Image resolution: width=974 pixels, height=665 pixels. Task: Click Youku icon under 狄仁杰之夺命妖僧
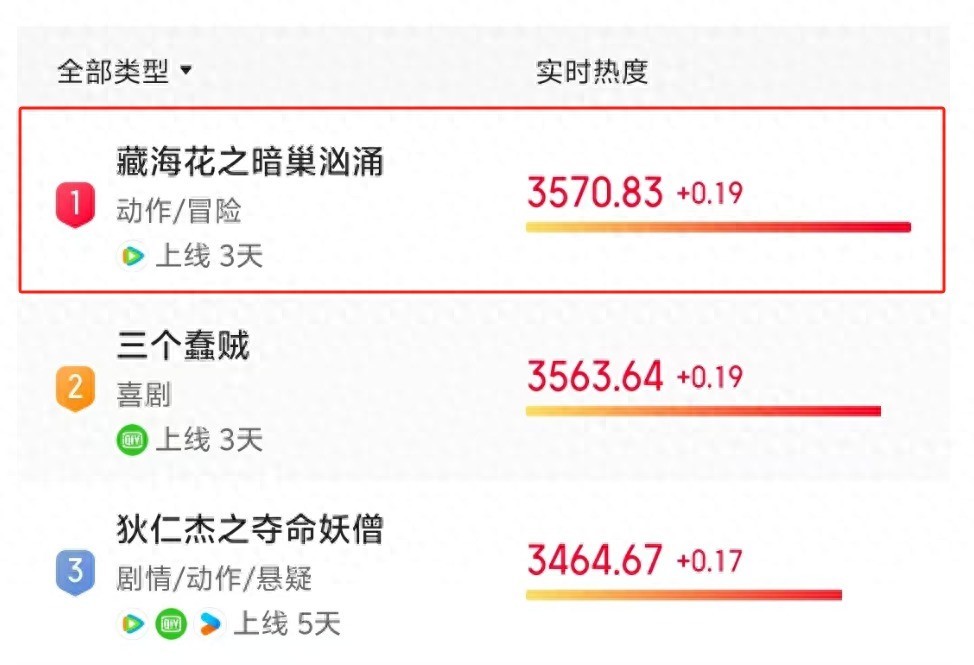(210, 623)
